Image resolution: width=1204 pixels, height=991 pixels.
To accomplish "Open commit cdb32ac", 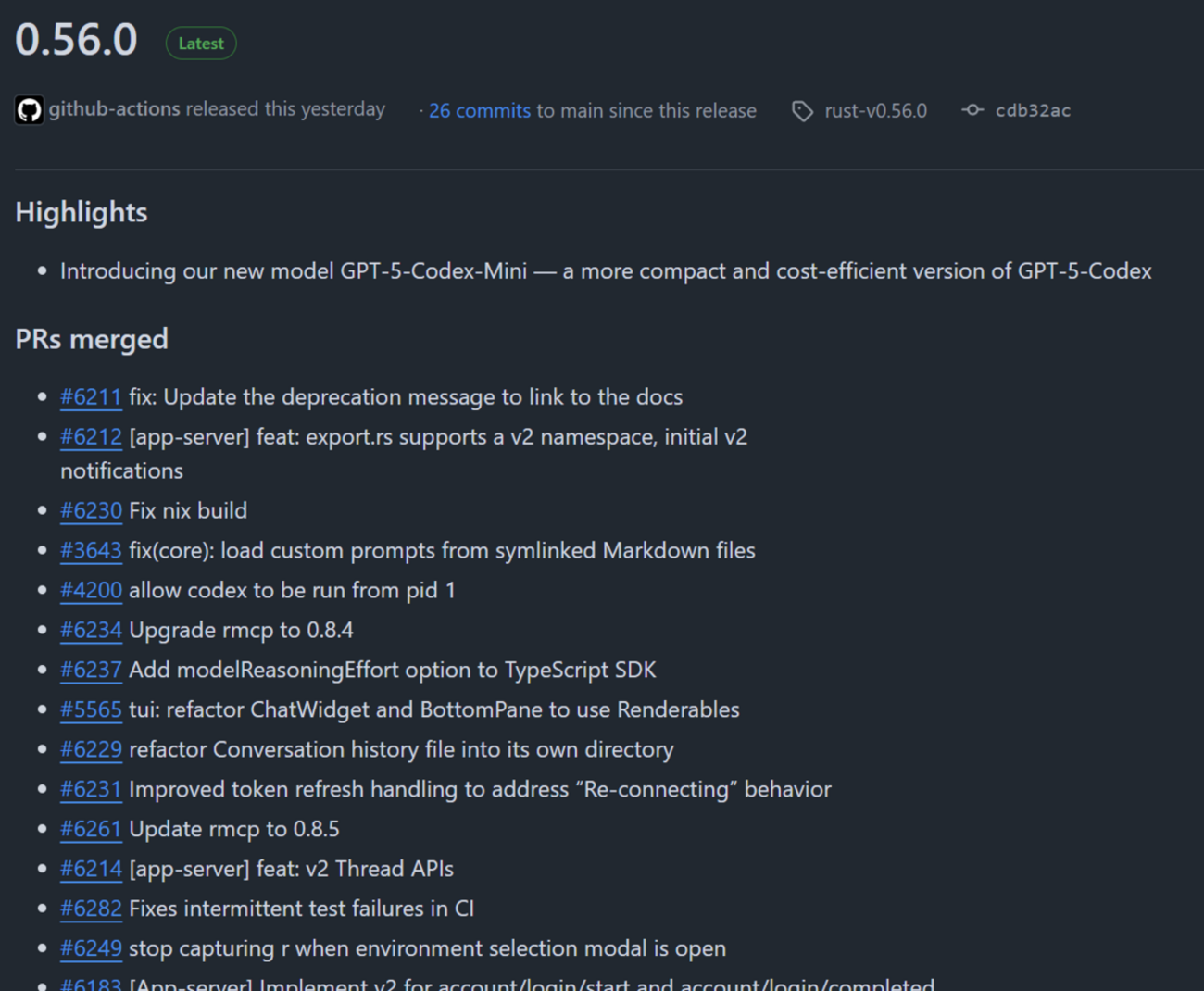I will [x=1033, y=111].
